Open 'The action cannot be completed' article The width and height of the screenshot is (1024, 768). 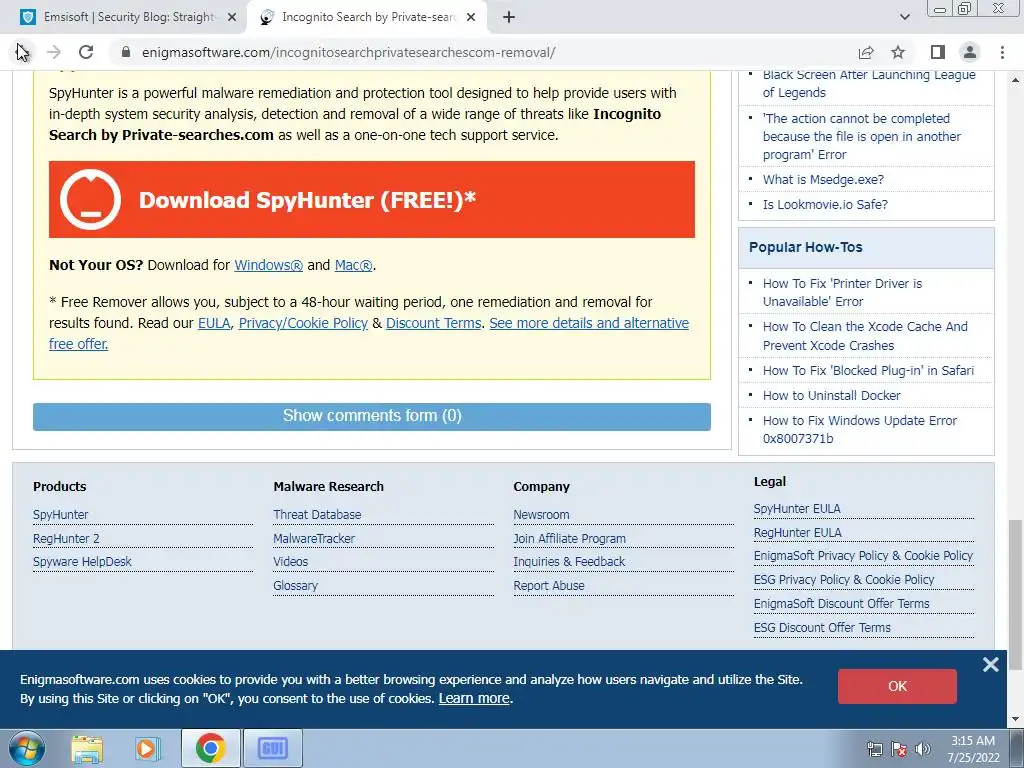pos(861,136)
